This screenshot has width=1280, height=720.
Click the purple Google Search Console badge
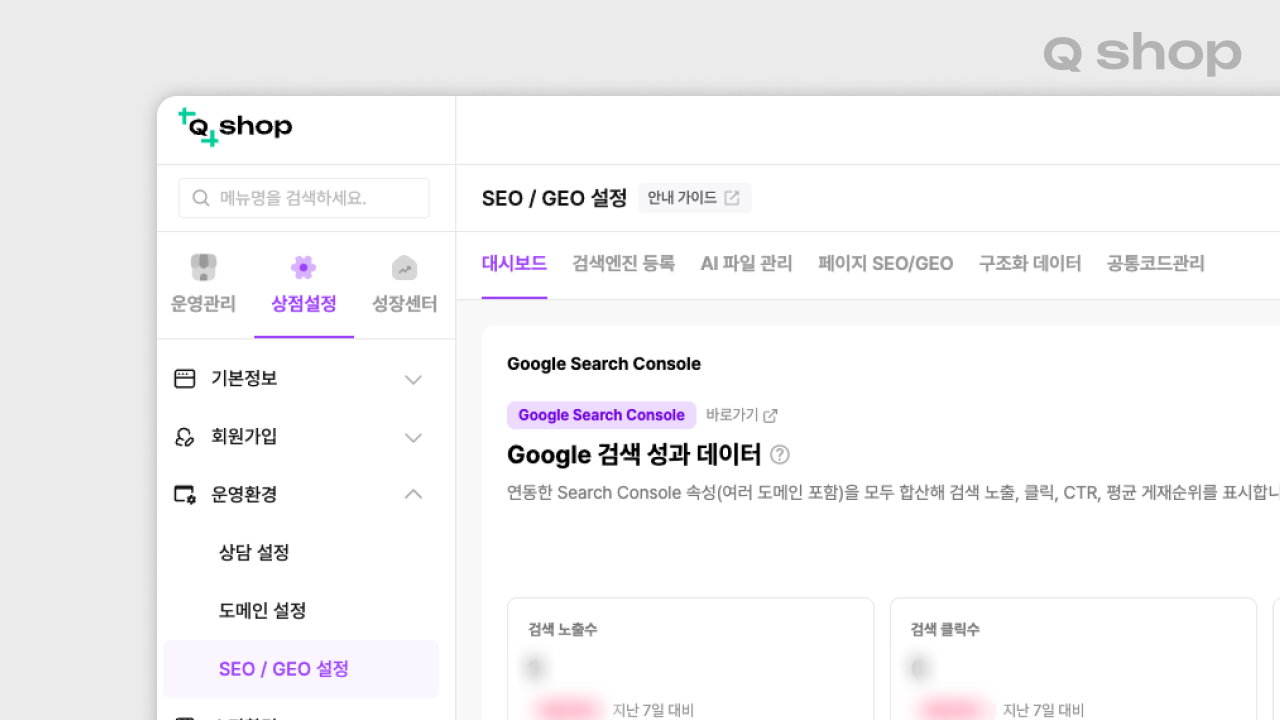(x=601, y=415)
